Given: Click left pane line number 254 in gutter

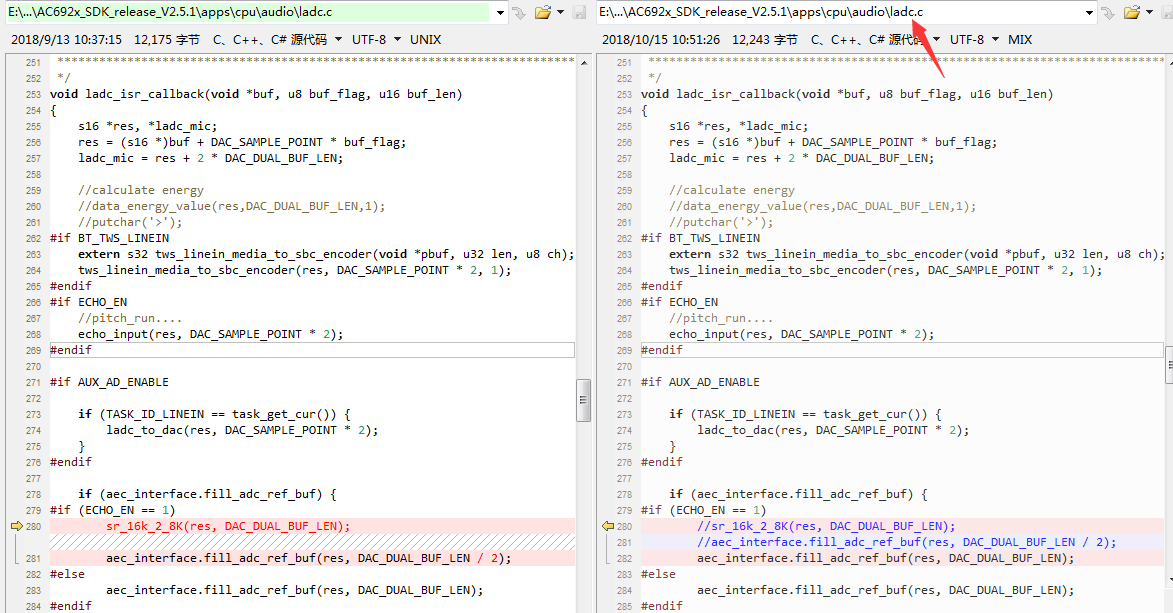Looking at the screenshot, I should (33, 111).
